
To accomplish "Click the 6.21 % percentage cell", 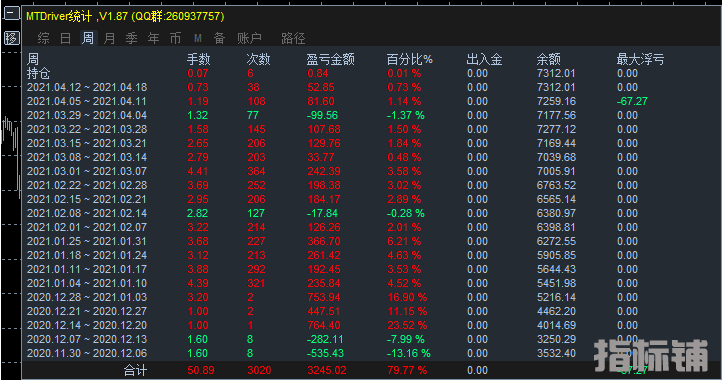I will [404, 241].
